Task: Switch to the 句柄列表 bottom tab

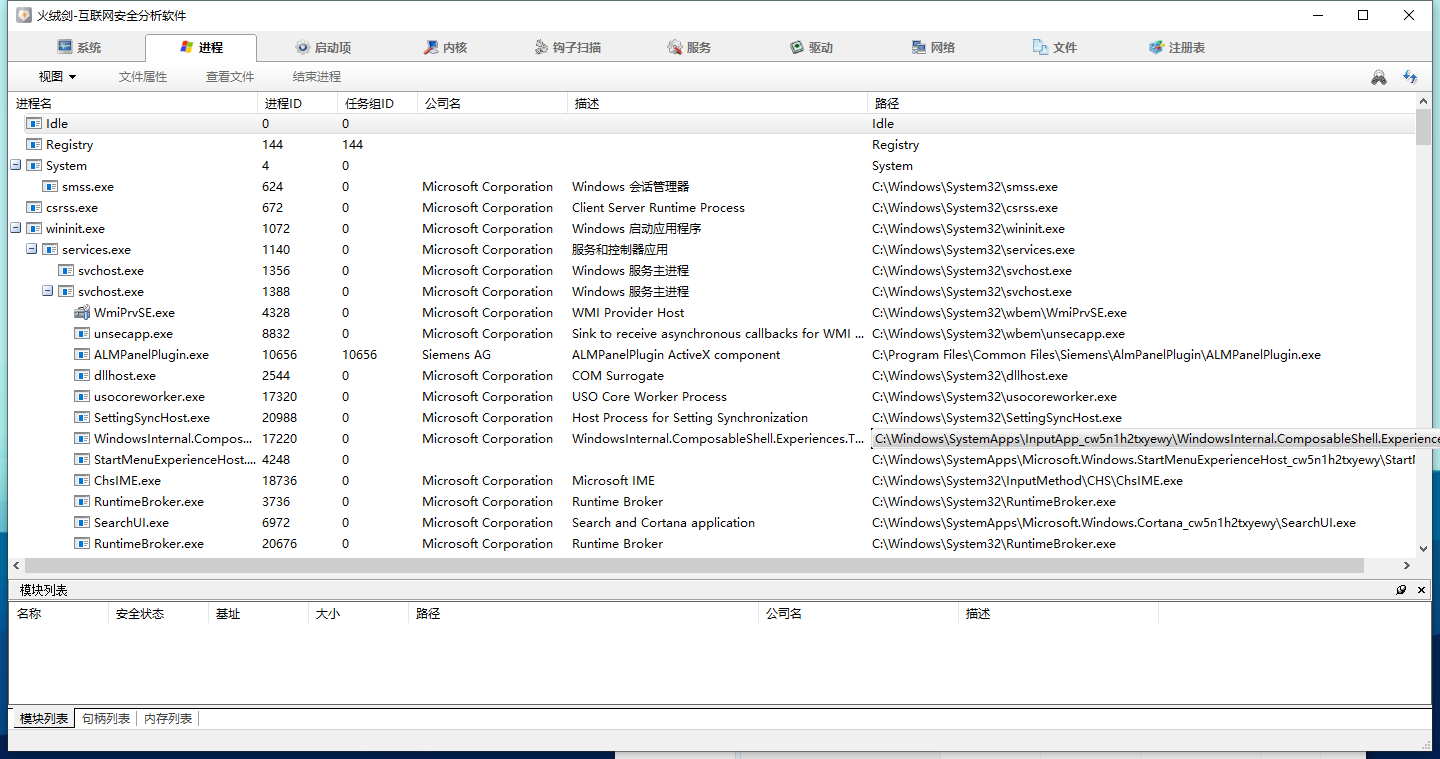Action: click(x=106, y=718)
